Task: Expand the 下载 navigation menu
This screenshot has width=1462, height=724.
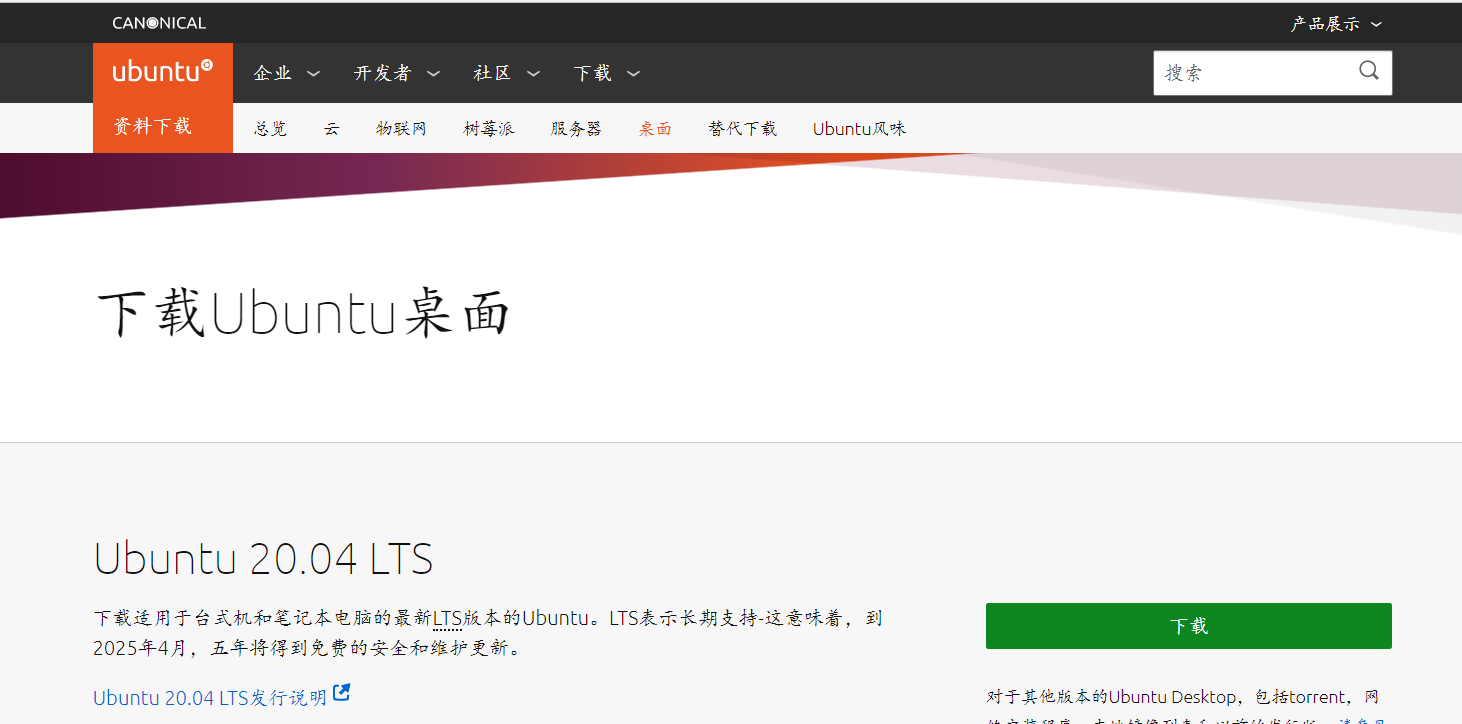Action: (x=594, y=72)
